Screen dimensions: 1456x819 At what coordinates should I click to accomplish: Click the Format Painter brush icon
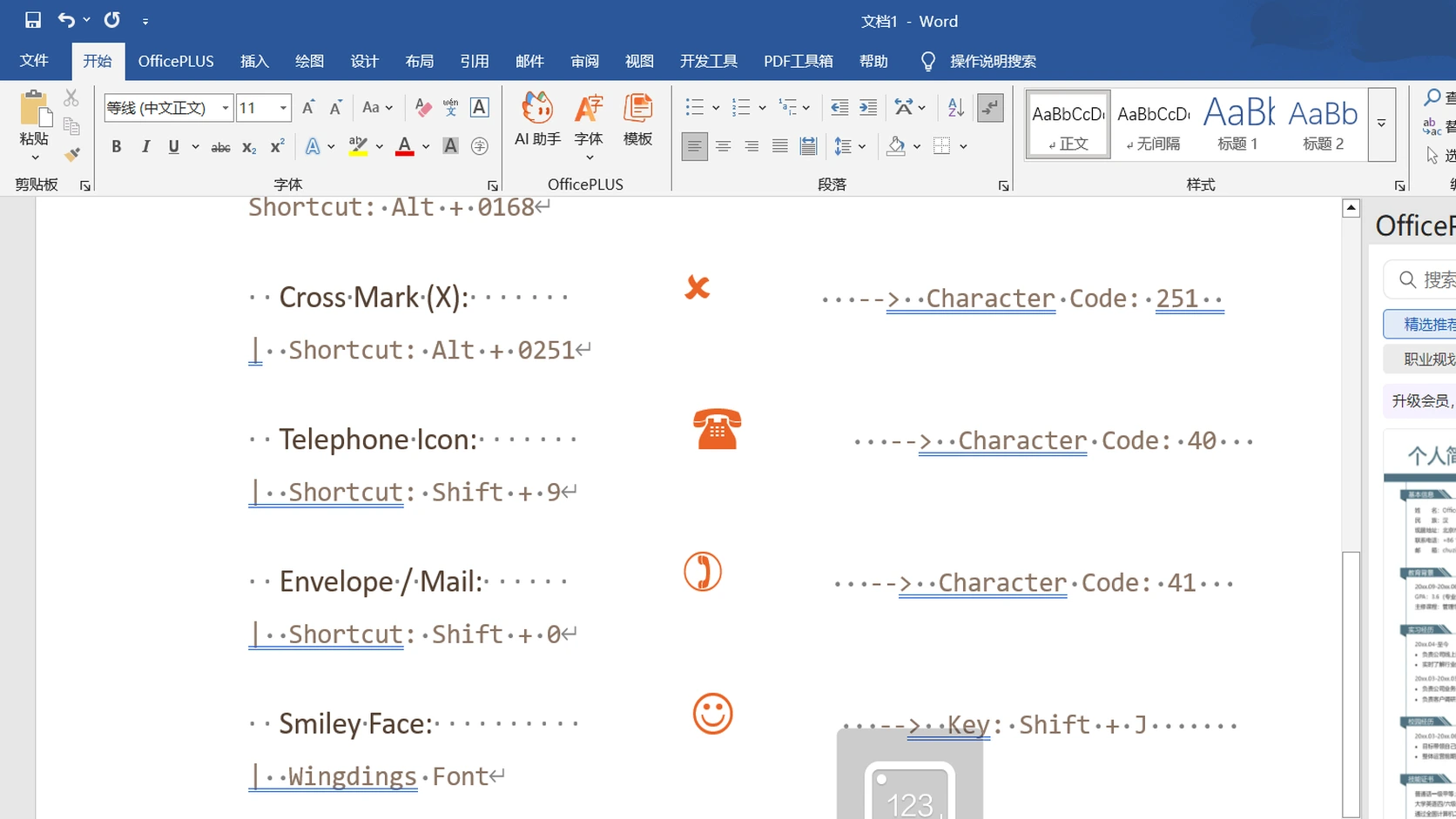click(72, 155)
